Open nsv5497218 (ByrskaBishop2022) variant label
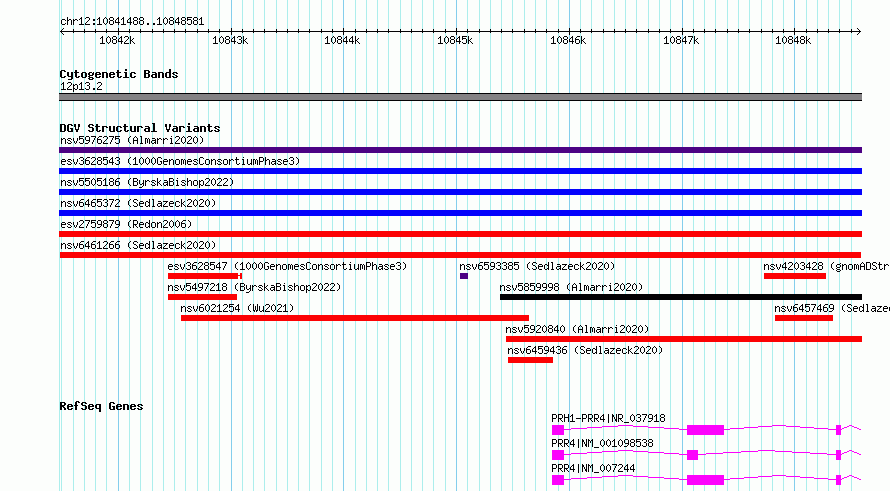The image size is (890, 491). pyautogui.click(x=254, y=287)
